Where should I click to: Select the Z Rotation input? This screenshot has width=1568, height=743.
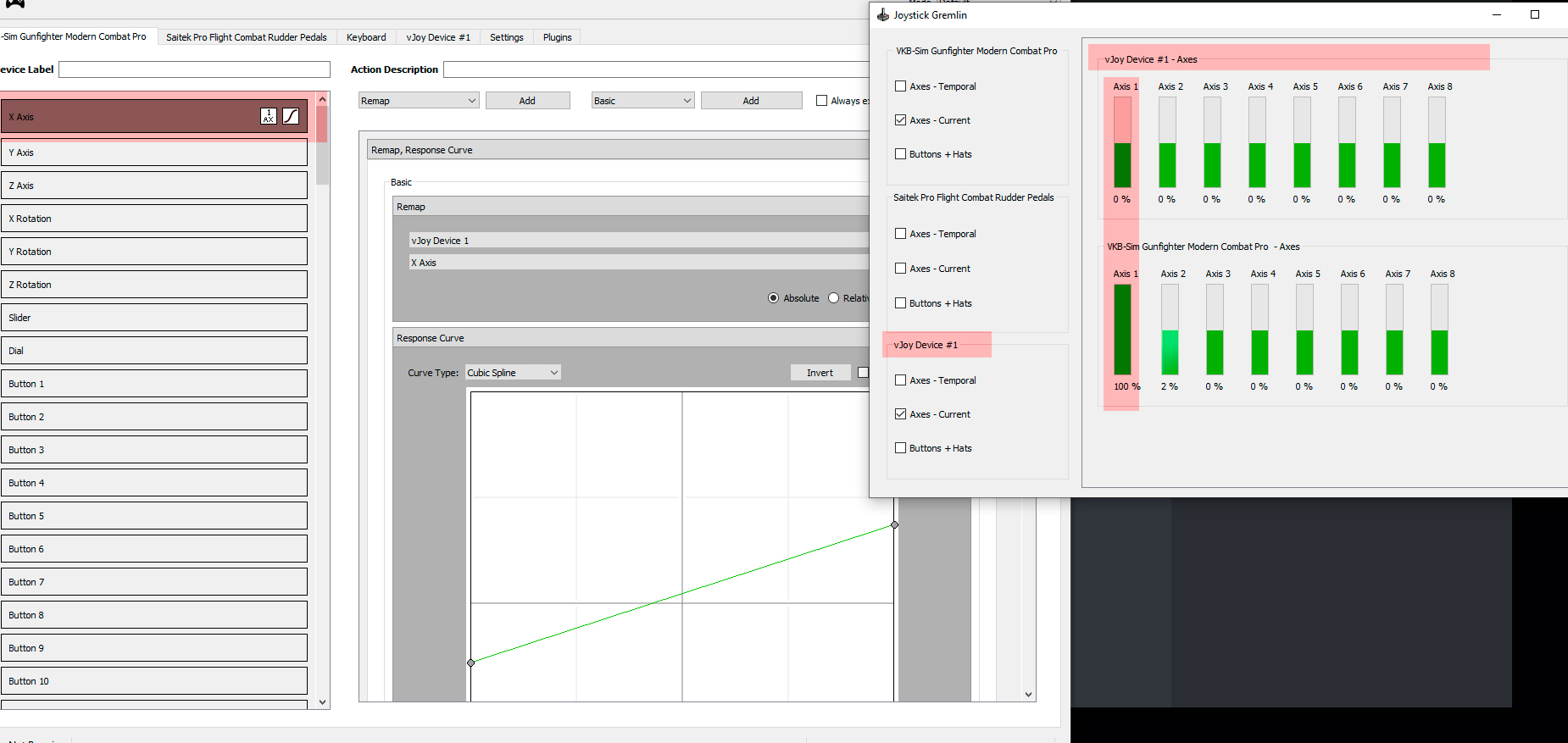click(x=153, y=285)
